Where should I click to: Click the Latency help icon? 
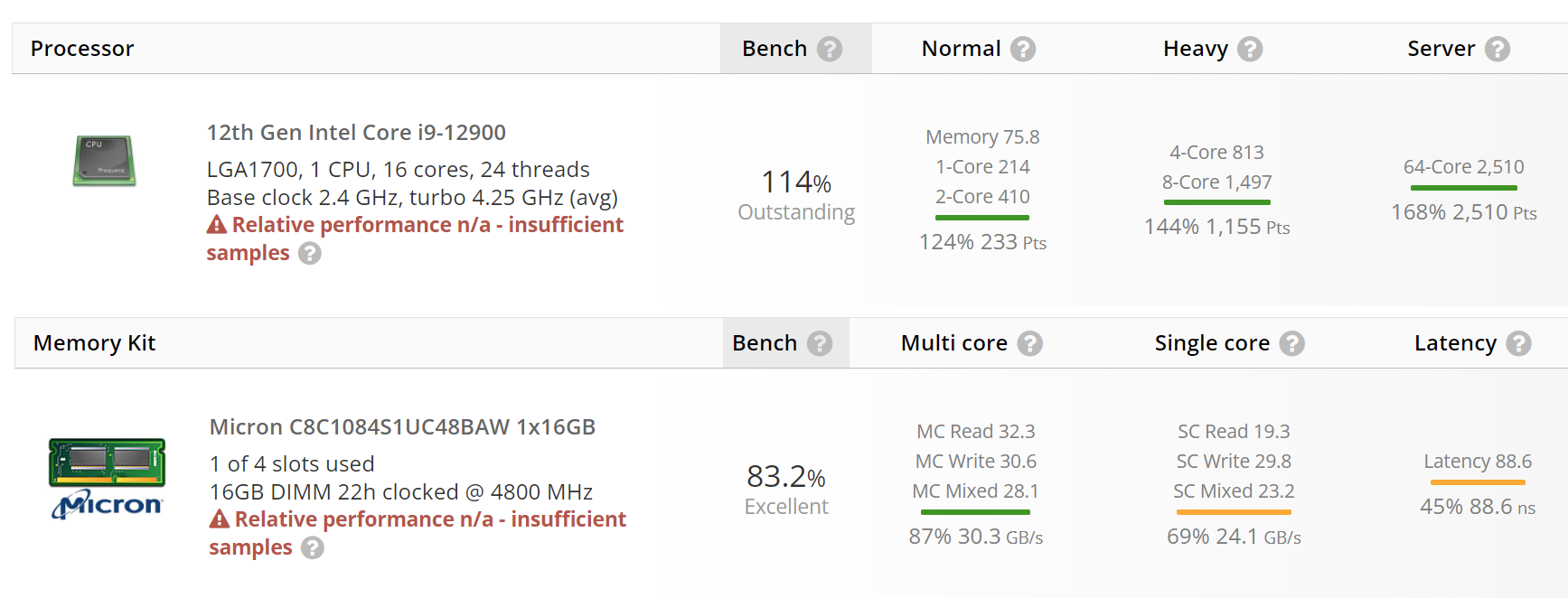[1518, 343]
